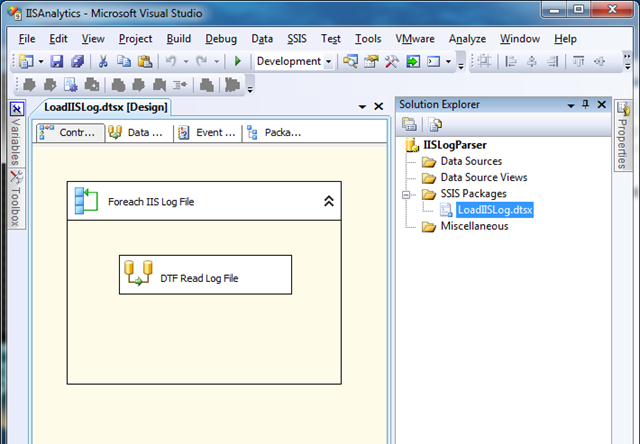This screenshot has width=640, height=444.
Task: Open second toolbar overflow options
Action: 250,89
